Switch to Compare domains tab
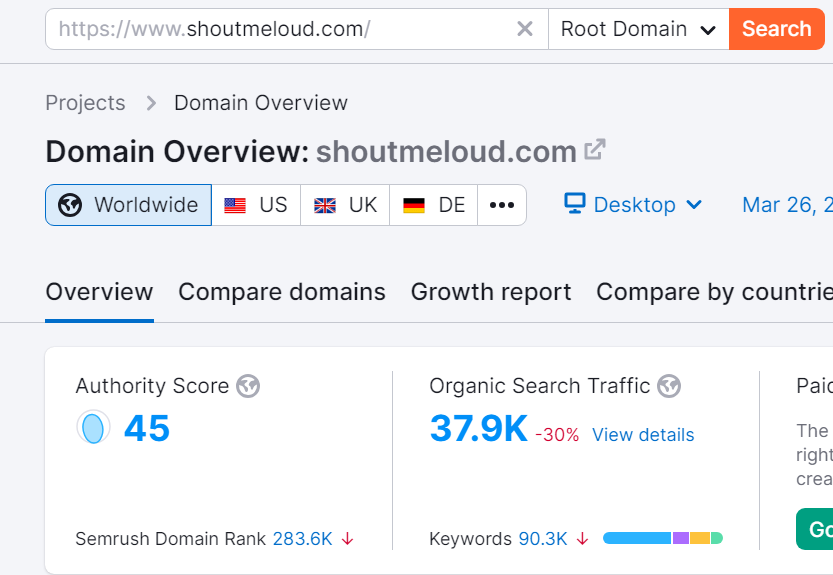The width and height of the screenshot is (833, 575). point(281,292)
